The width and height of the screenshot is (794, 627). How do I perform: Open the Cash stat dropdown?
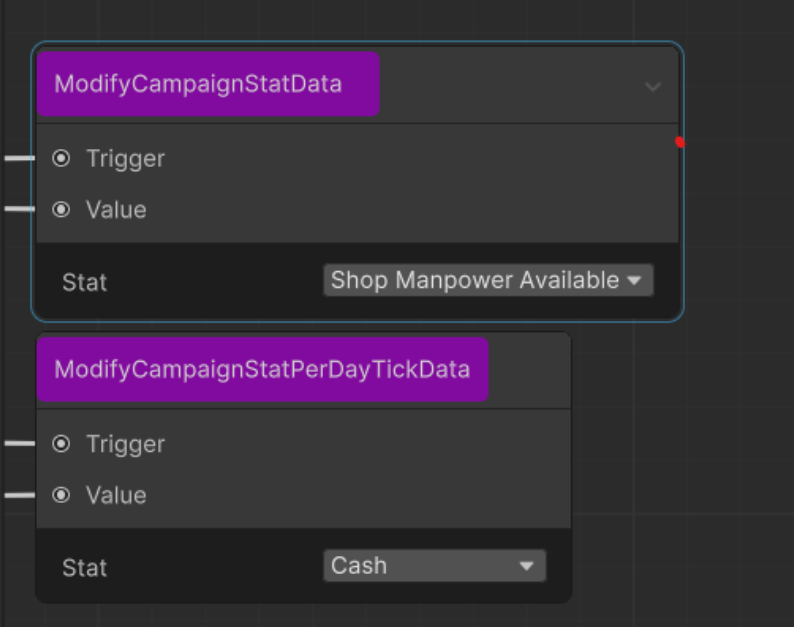tap(435, 566)
